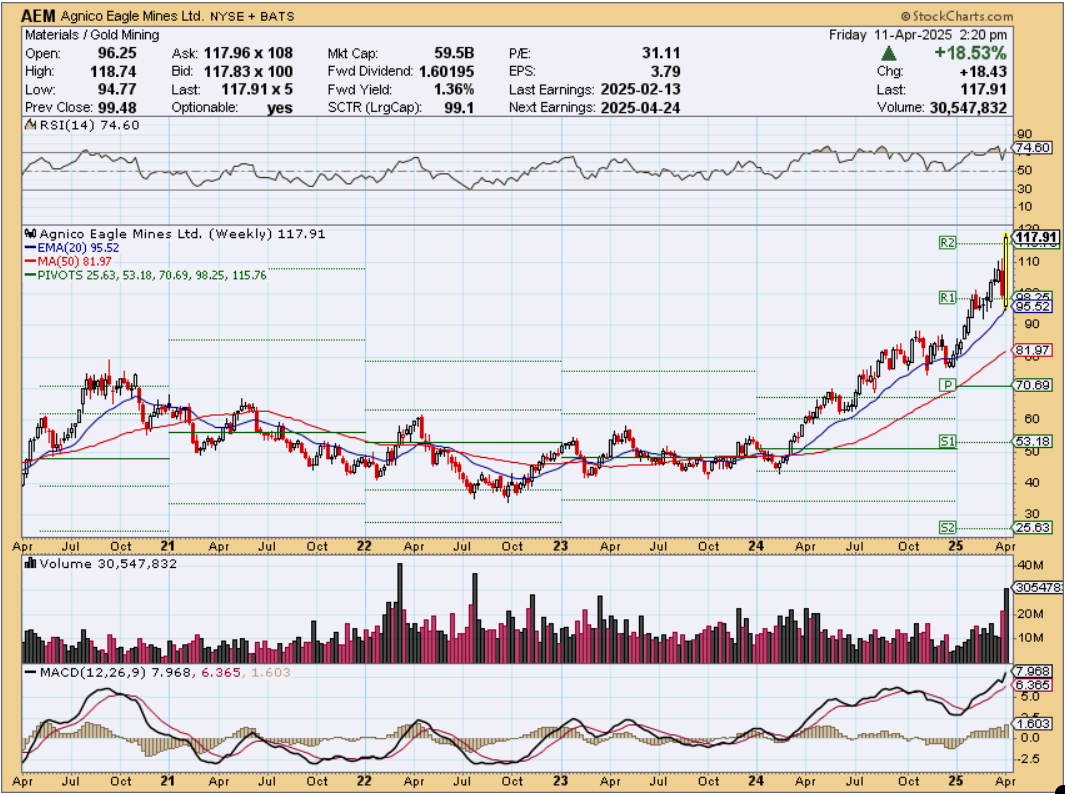Click the 95.52 EMA axis value flag

click(1032, 306)
